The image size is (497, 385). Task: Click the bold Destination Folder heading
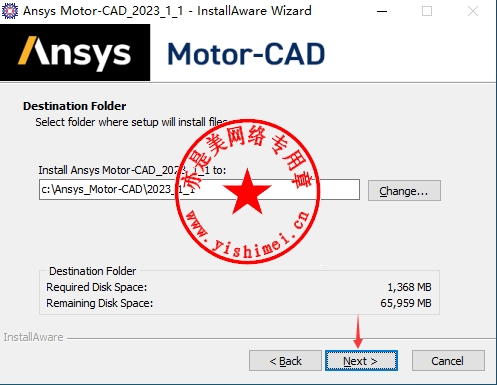click(x=75, y=106)
